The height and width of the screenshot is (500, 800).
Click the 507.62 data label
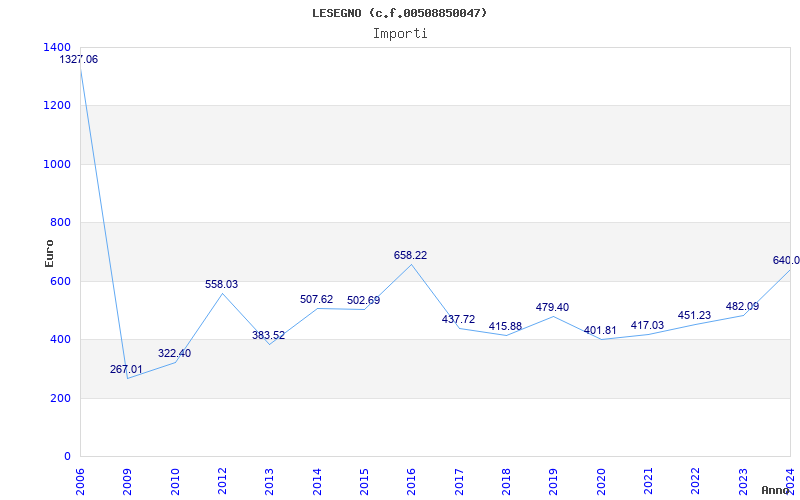coord(316,299)
